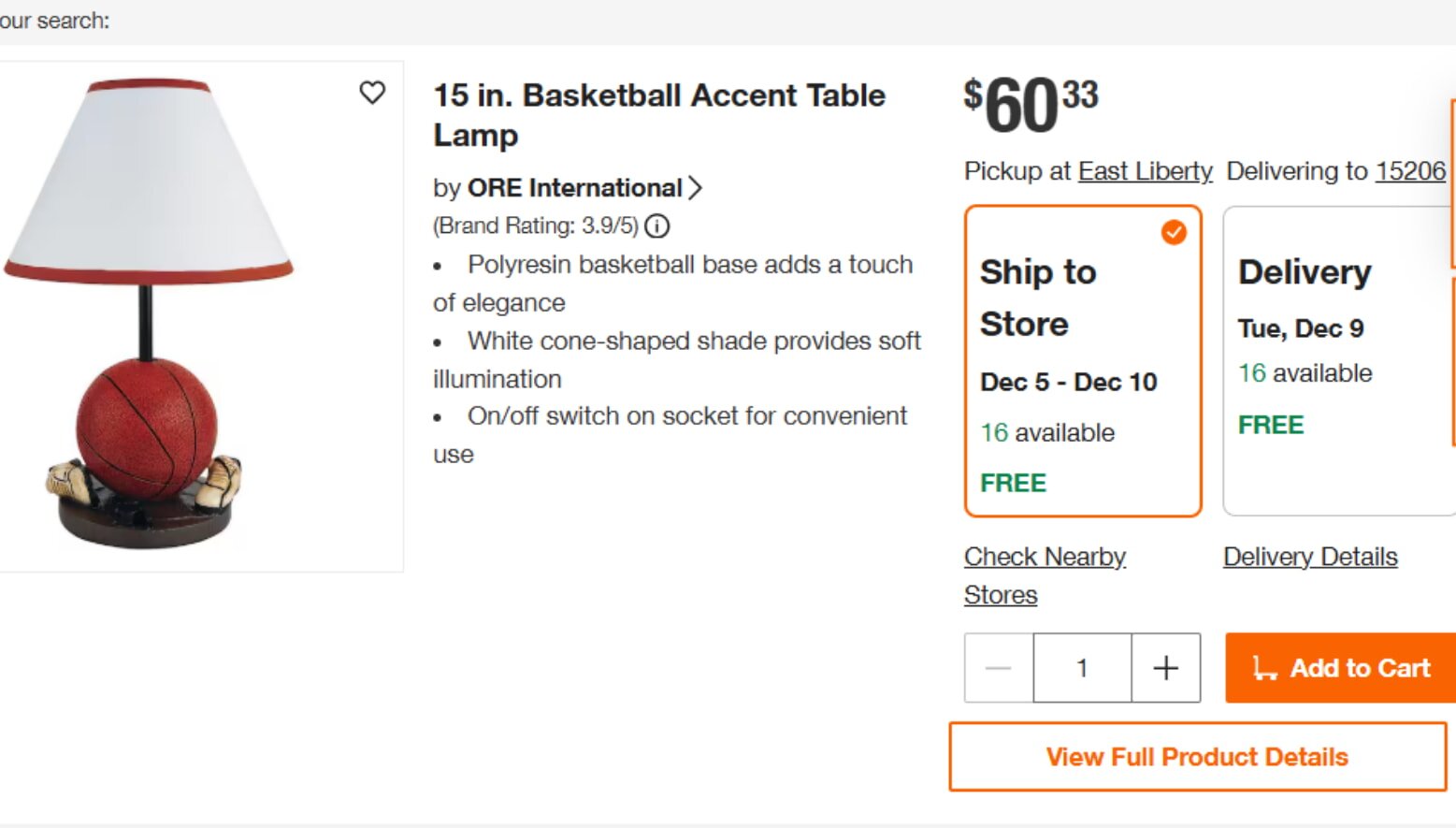This screenshot has height=828, width=1456.
Task: Click the quantity value field showing 1
Action: (1082, 668)
